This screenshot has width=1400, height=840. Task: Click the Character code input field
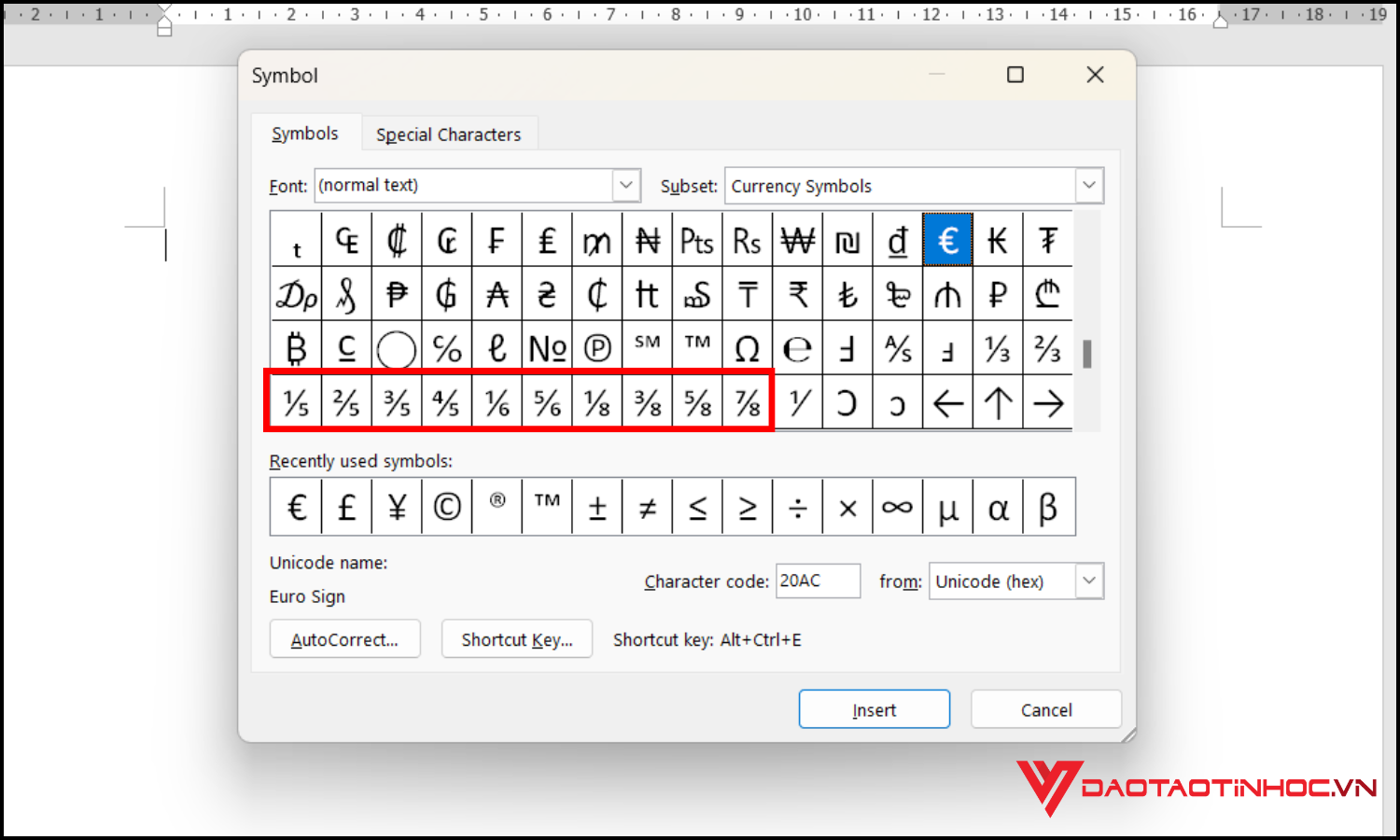click(818, 581)
